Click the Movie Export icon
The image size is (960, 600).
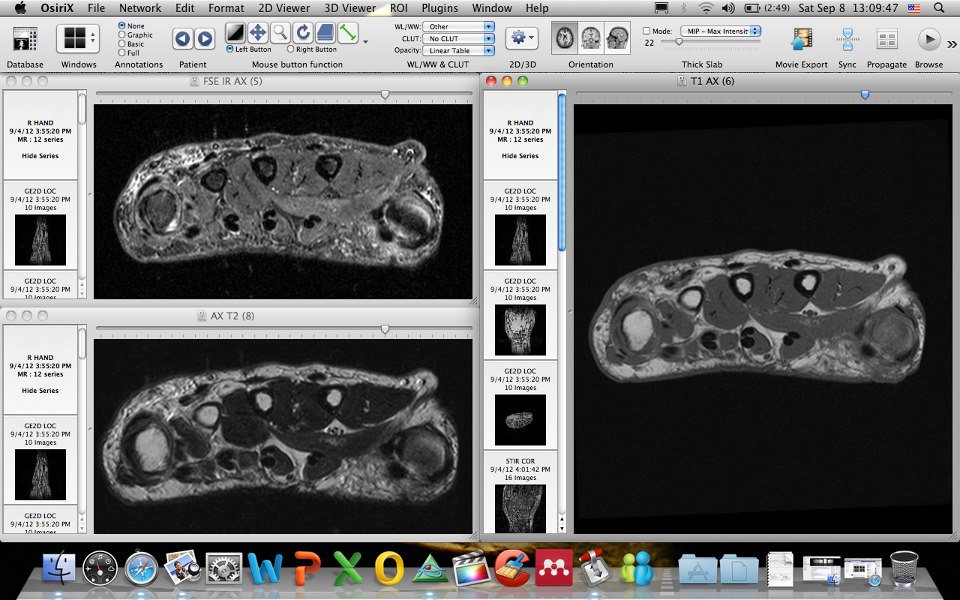tap(802, 36)
